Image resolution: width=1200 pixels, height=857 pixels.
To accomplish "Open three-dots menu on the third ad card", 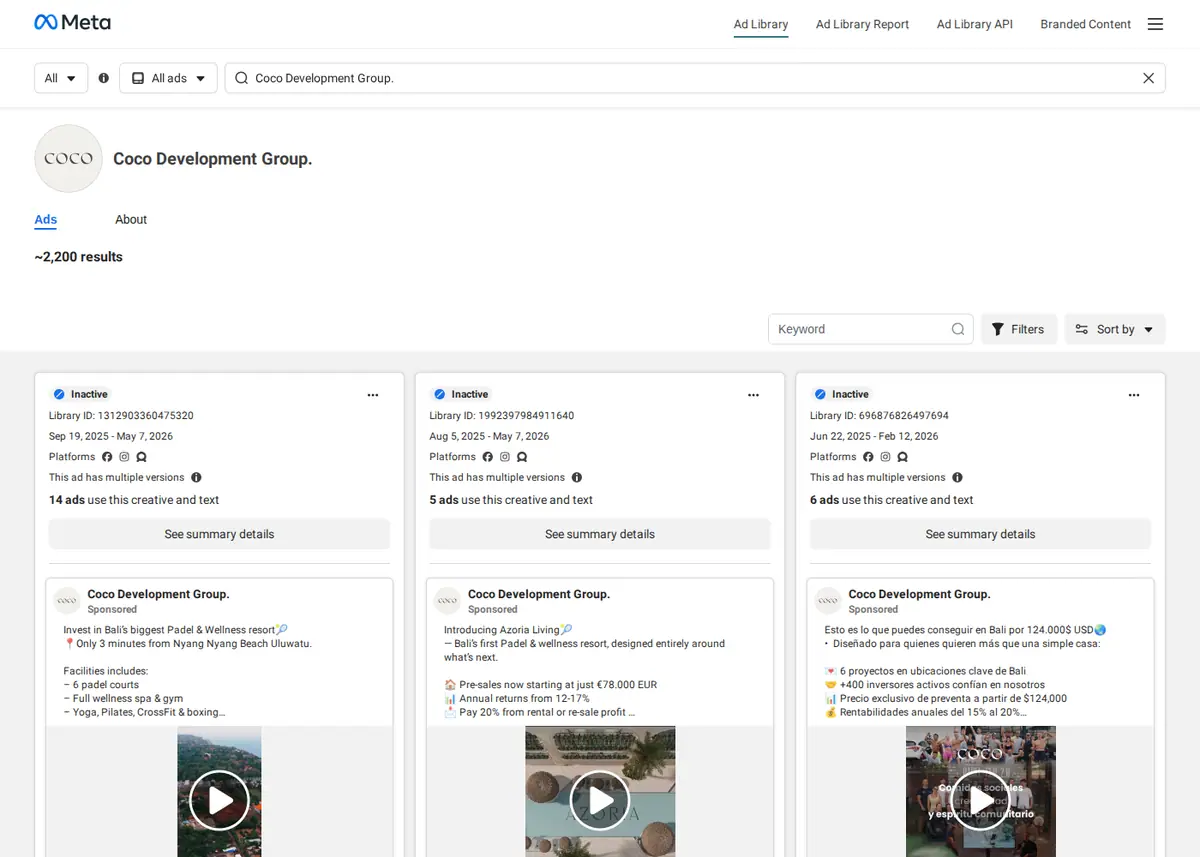I will click(x=1134, y=395).
